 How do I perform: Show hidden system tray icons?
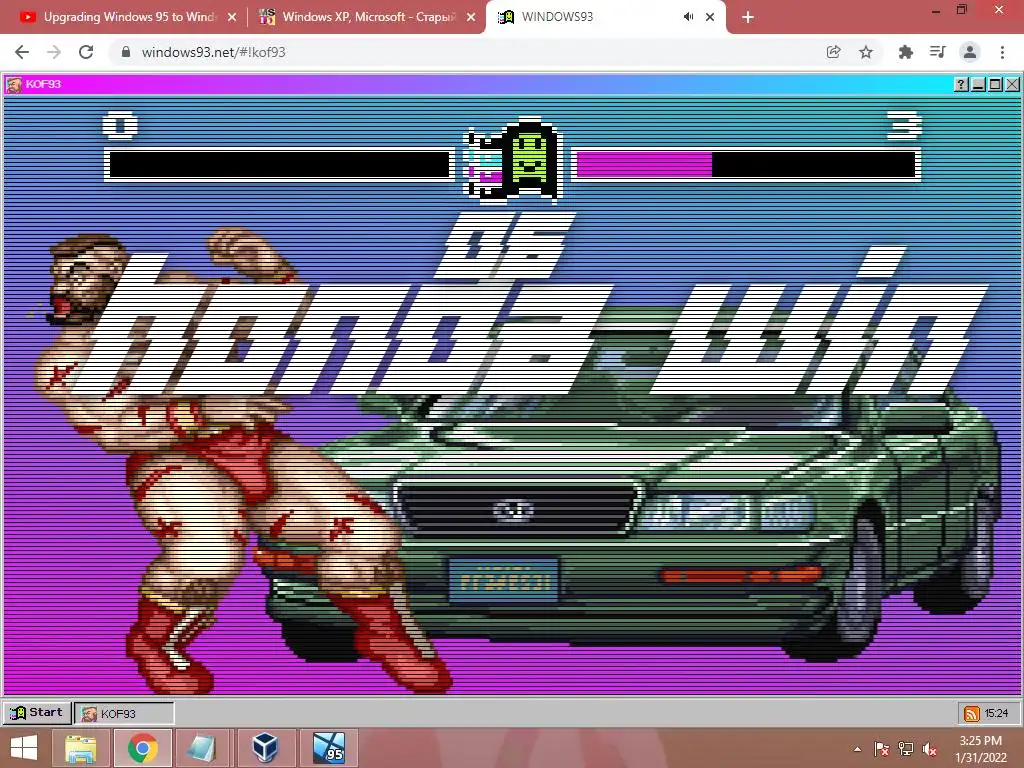coord(857,749)
